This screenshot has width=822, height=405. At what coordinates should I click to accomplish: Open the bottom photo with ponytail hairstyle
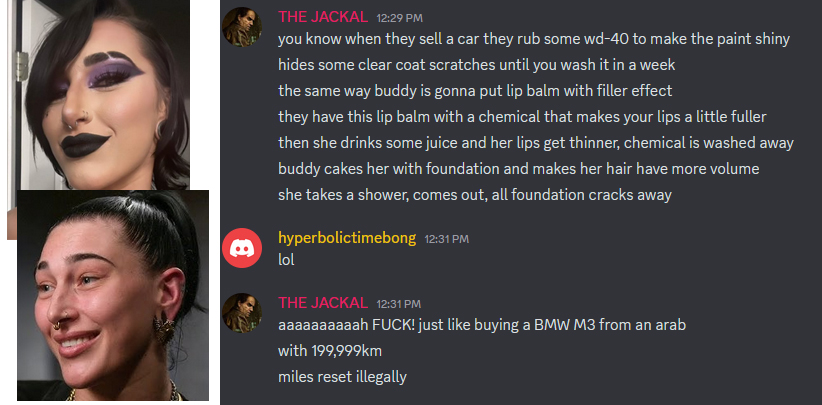pos(113,295)
